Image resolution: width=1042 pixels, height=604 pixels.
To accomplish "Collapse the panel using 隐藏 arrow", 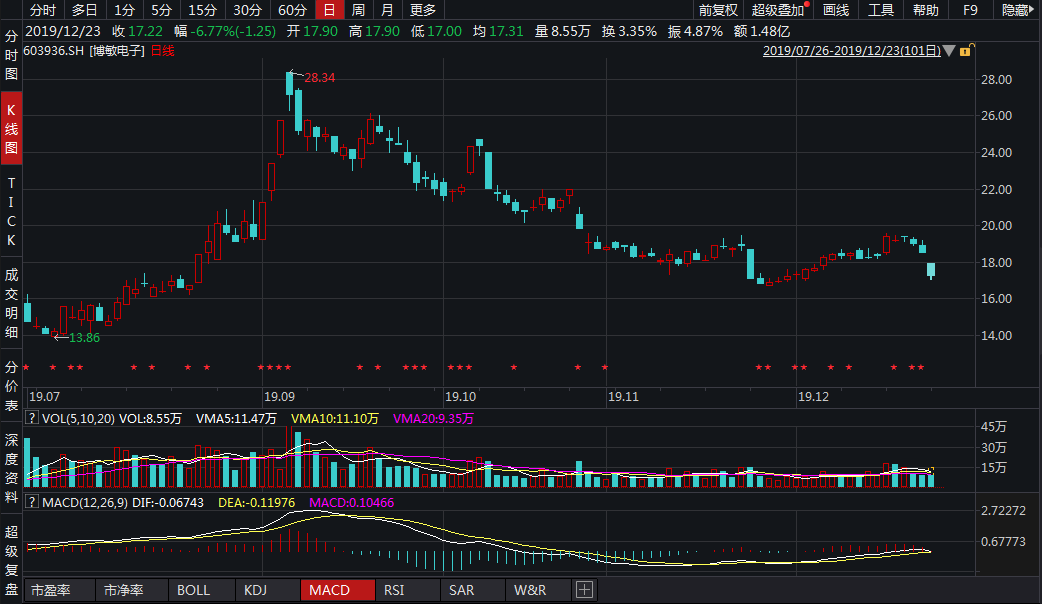I will pyautogui.click(x=1018, y=10).
